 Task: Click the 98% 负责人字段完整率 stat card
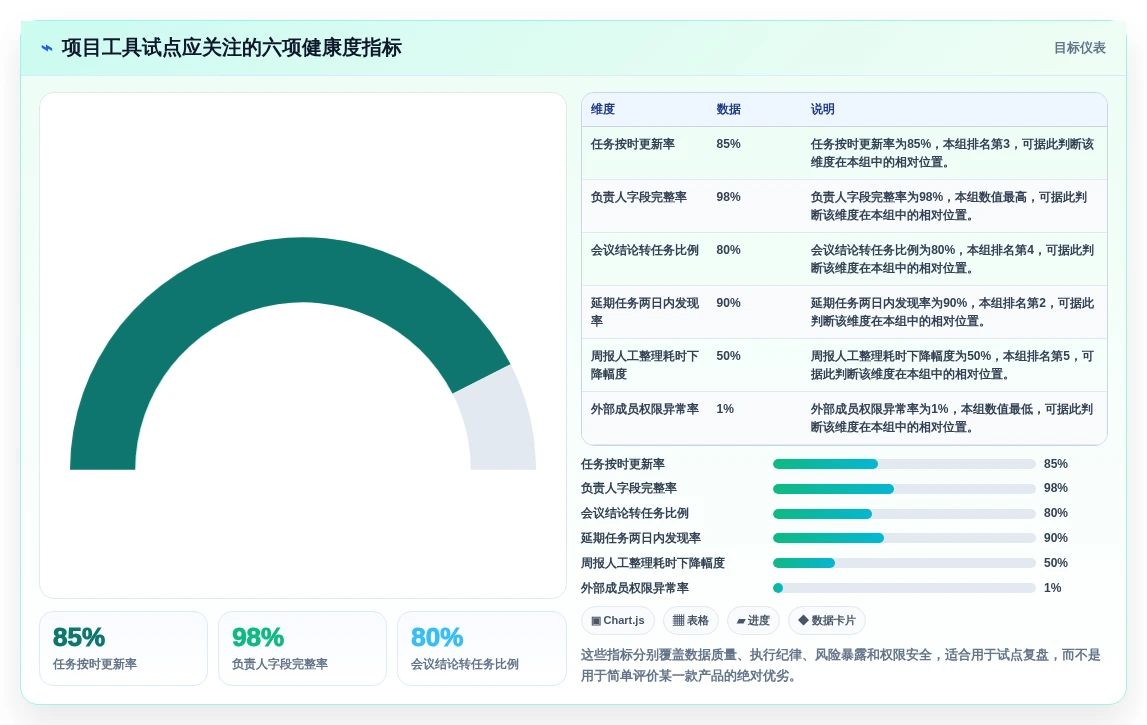click(302, 649)
